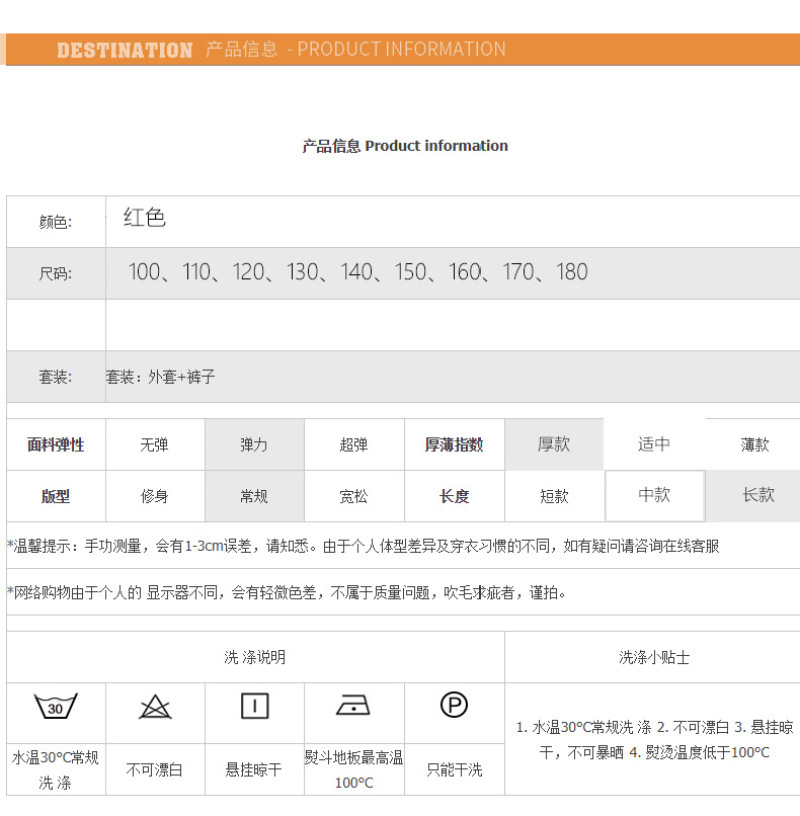Screen dimensions: 800x816
Task: Select the 常规 fit option
Action: point(254,496)
